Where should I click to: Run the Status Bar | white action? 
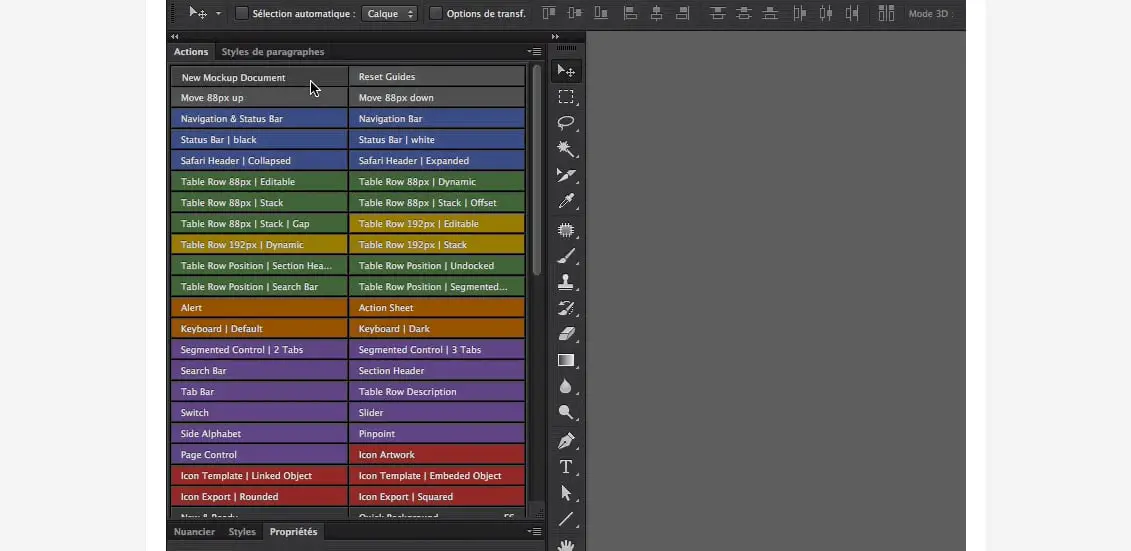coord(437,139)
